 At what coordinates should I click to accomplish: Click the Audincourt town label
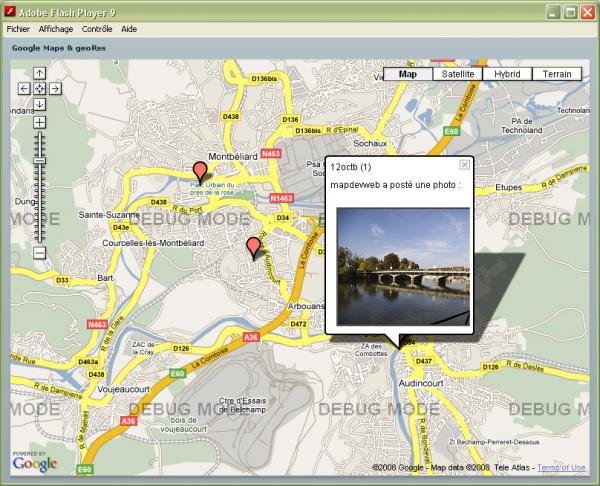click(421, 383)
